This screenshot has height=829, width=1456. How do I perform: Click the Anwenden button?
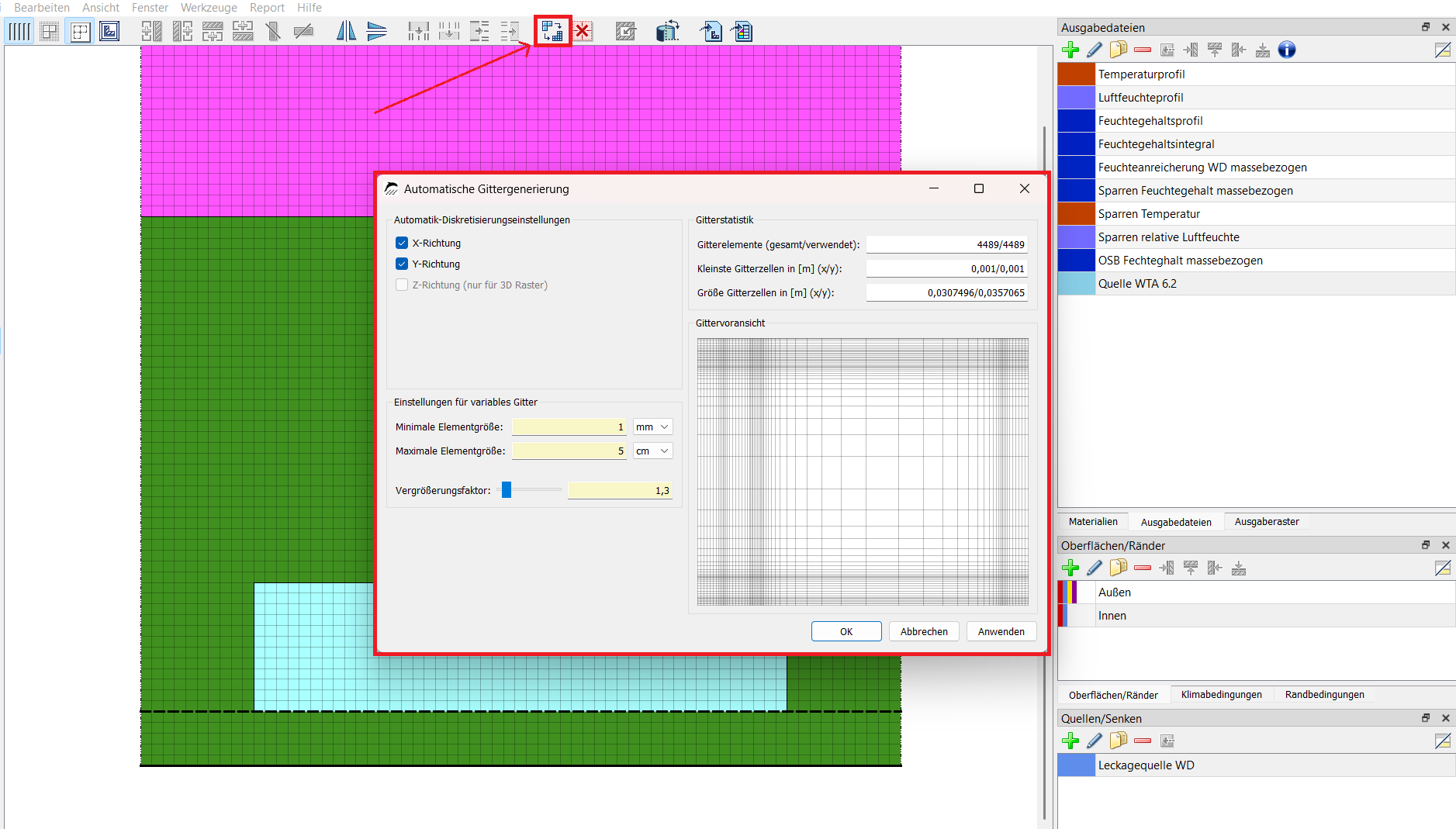[1001, 631]
